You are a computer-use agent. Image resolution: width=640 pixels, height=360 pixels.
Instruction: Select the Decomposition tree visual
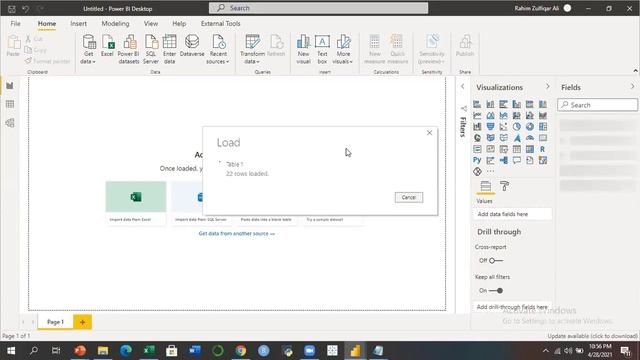click(x=503, y=160)
